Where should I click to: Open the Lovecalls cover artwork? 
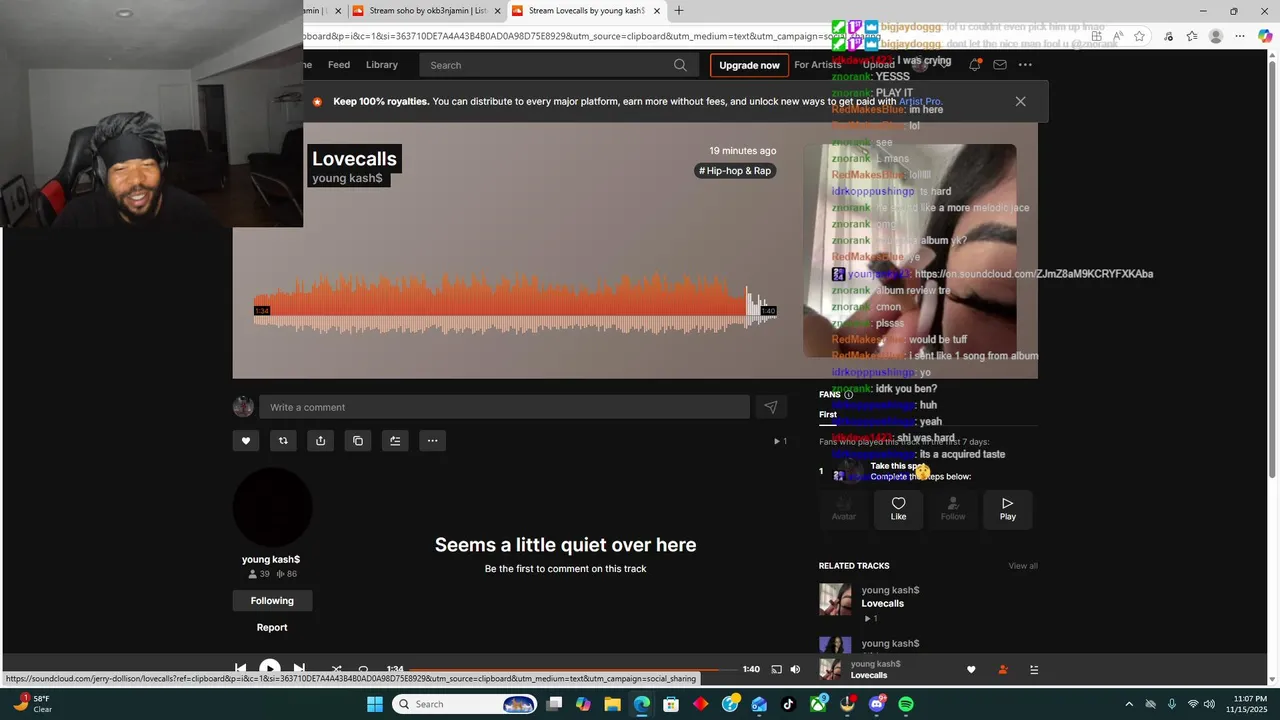coord(909,250)
